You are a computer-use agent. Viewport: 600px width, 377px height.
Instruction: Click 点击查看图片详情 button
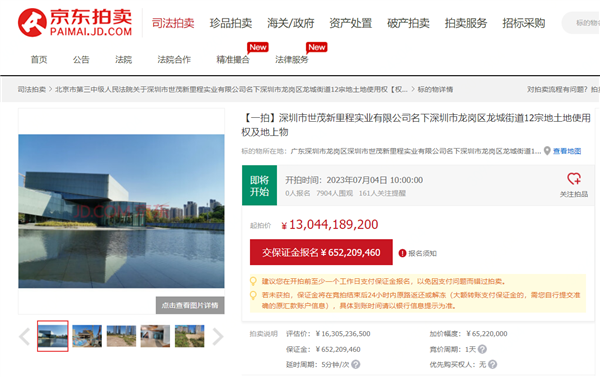pos(190,305)
